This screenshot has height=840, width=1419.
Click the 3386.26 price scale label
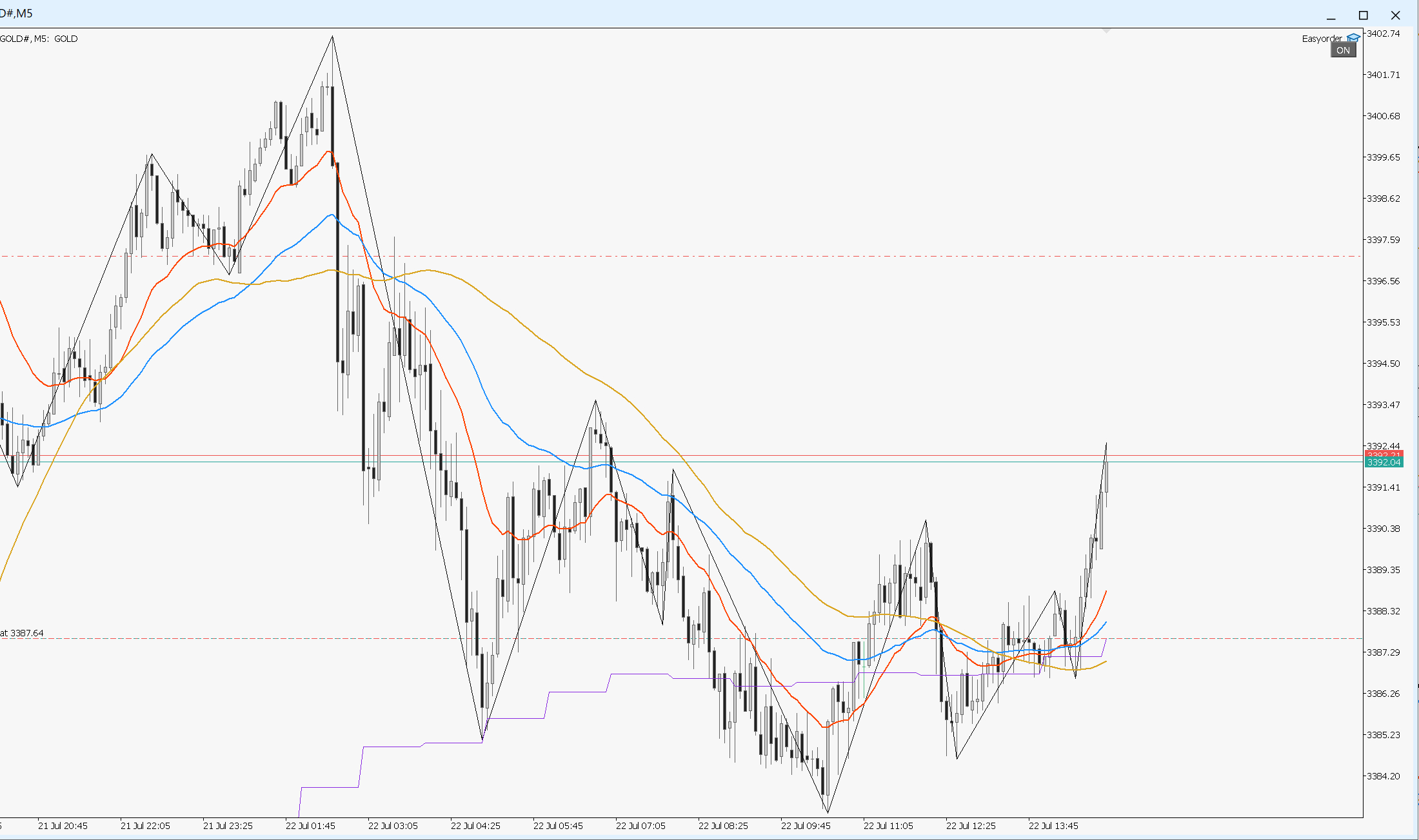pos(1384,694)
